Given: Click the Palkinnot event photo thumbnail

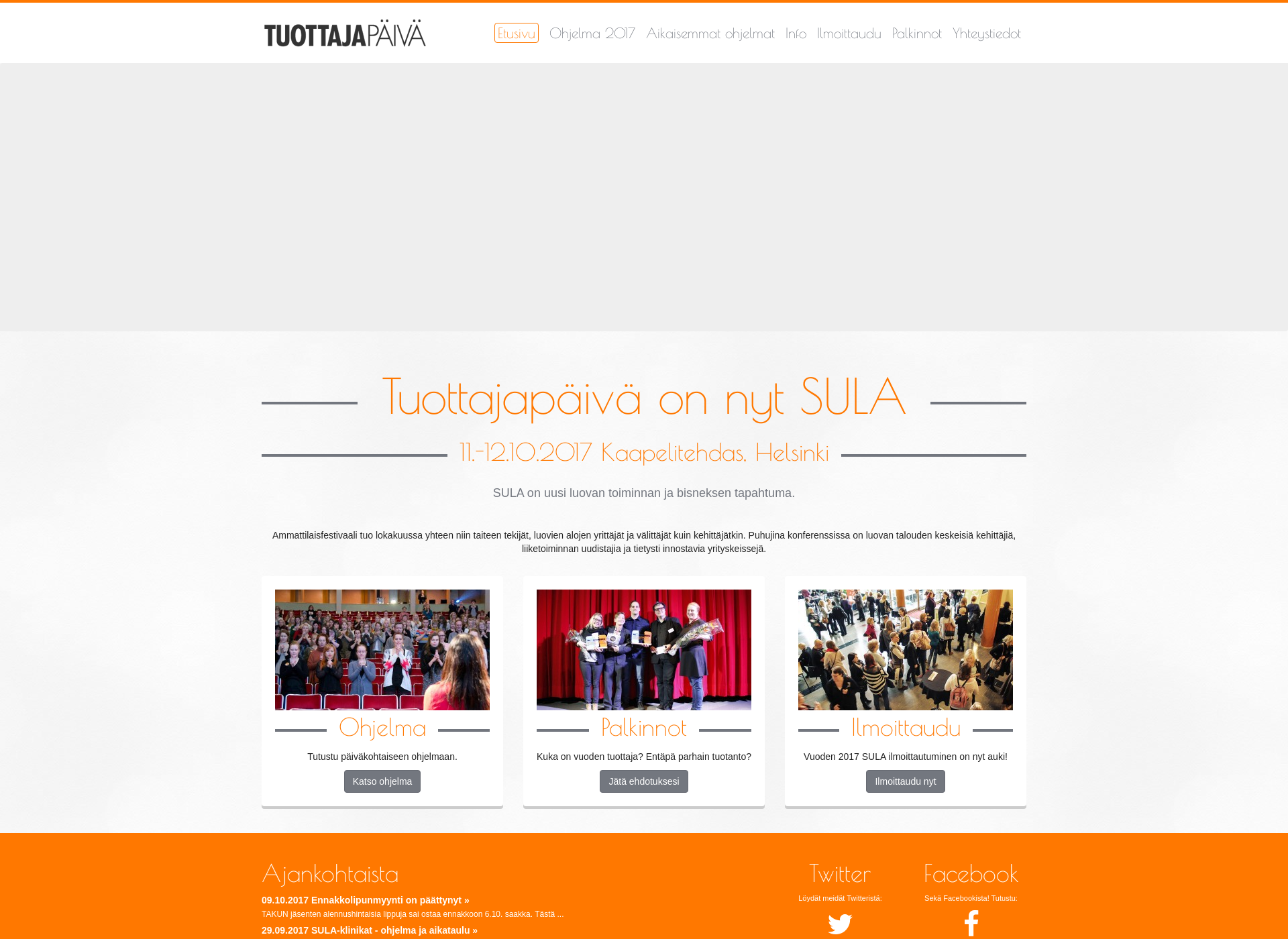Looking at the screenshot, I should click(x=644, y=648).
